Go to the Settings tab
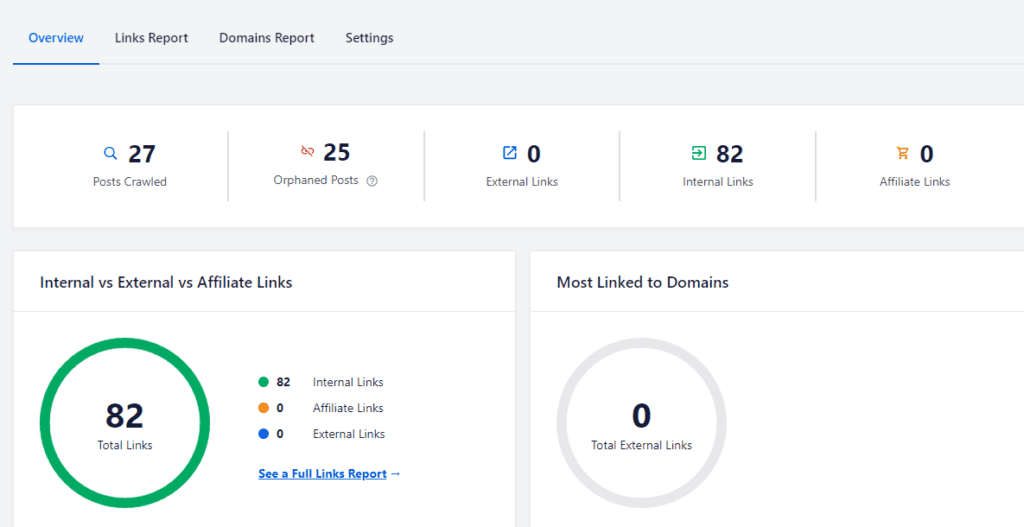This screenshot has height=527, width=1024. coord(370,38)
